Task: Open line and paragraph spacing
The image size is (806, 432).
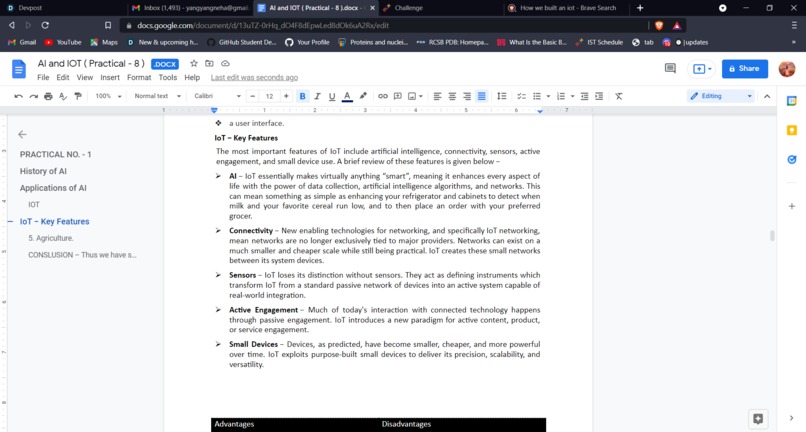Action: [x=502, y=96]
